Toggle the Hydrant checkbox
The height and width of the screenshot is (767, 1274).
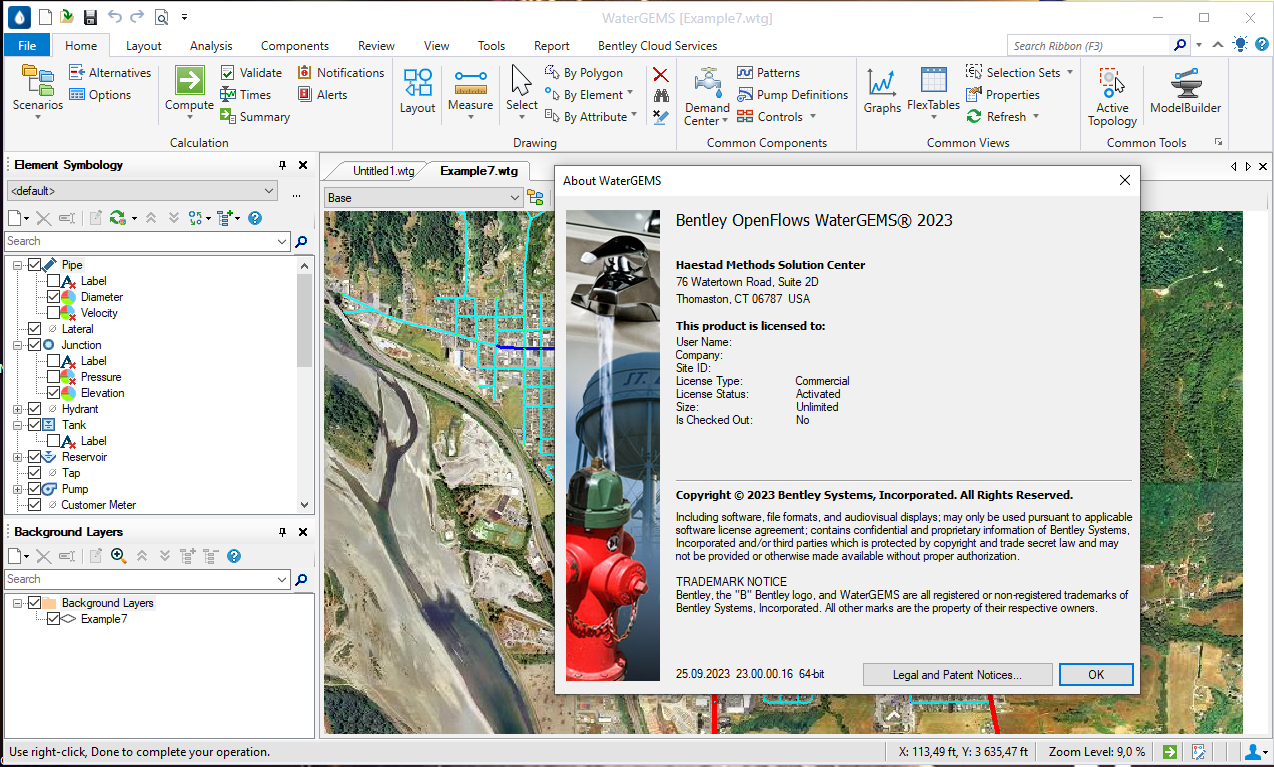[x=35, y=409]
